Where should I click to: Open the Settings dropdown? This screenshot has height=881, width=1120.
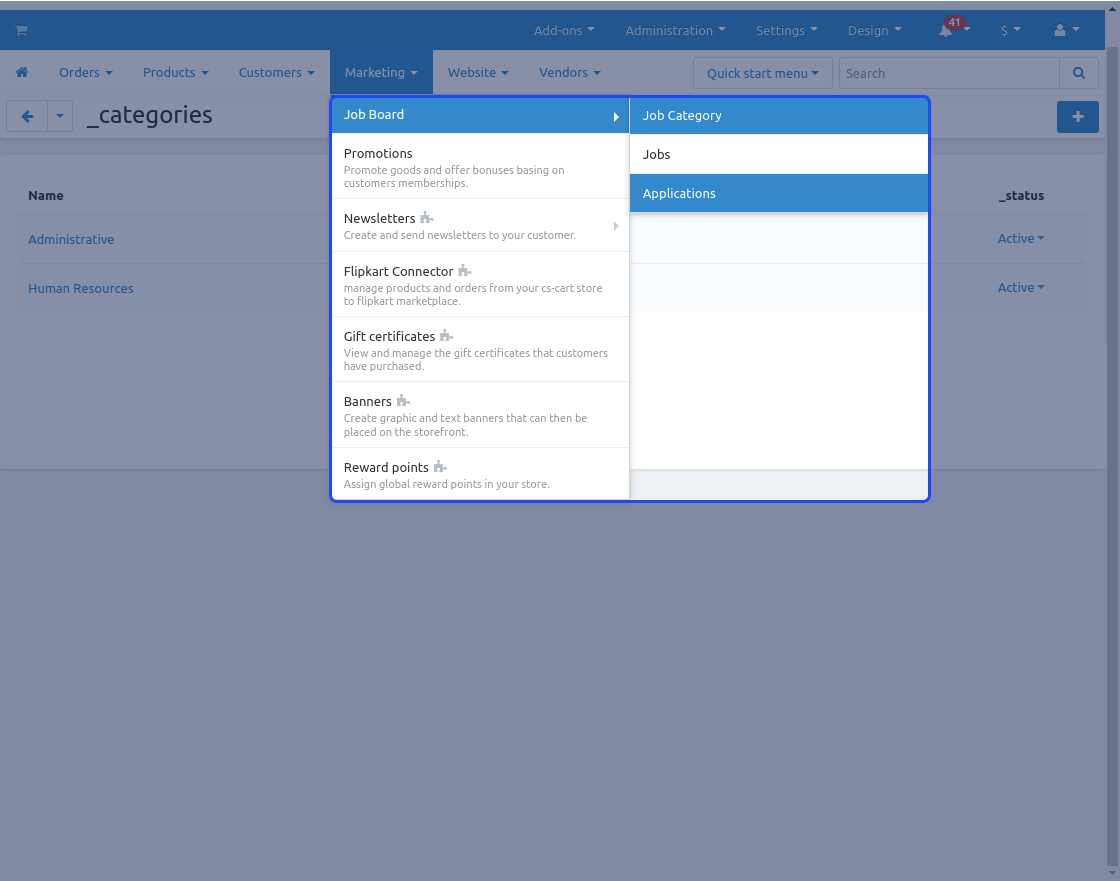(786, 30)
